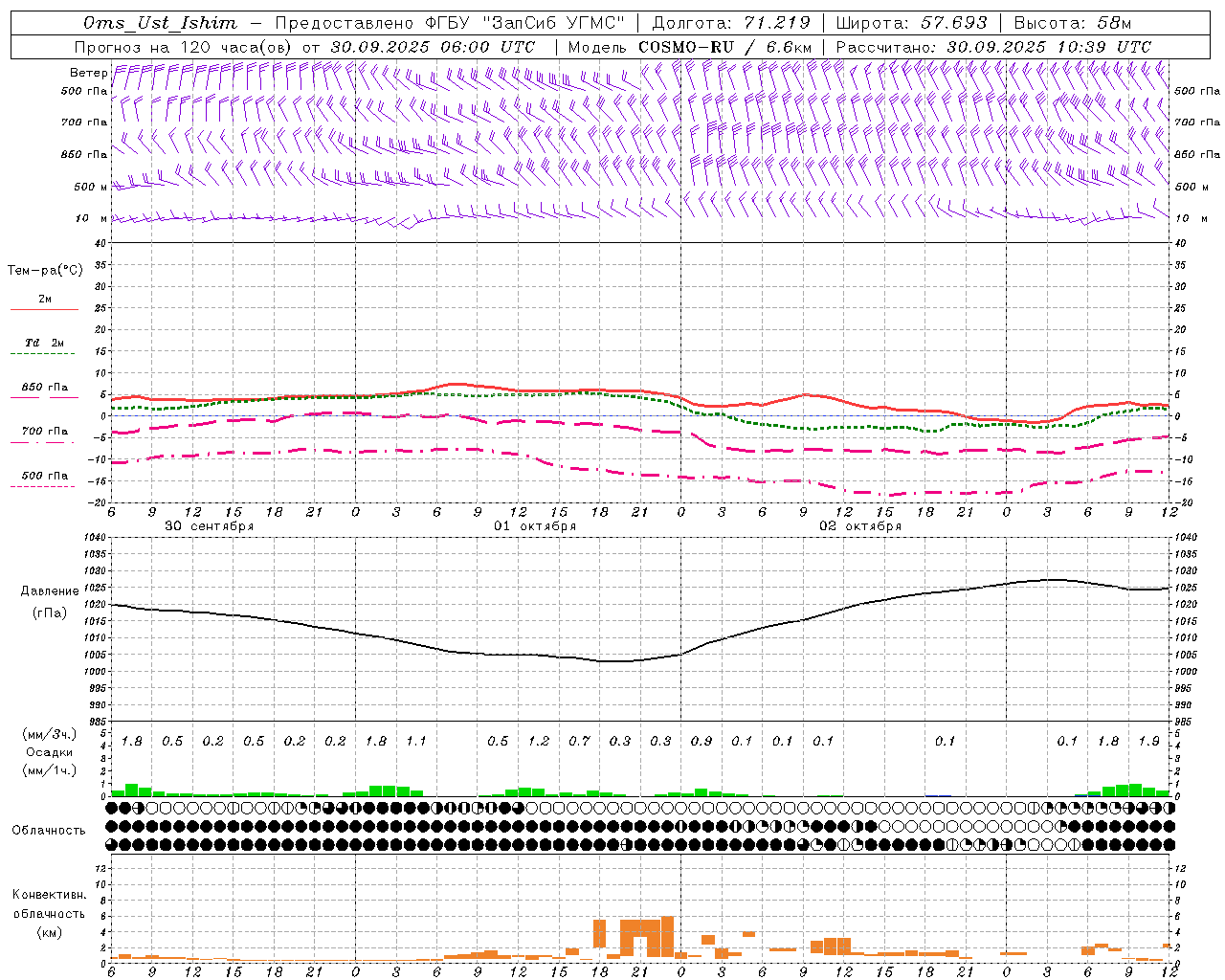Click the elevation text Высота: 58м
Viewport: 1225px width, 980px height.
[1072, 23]
